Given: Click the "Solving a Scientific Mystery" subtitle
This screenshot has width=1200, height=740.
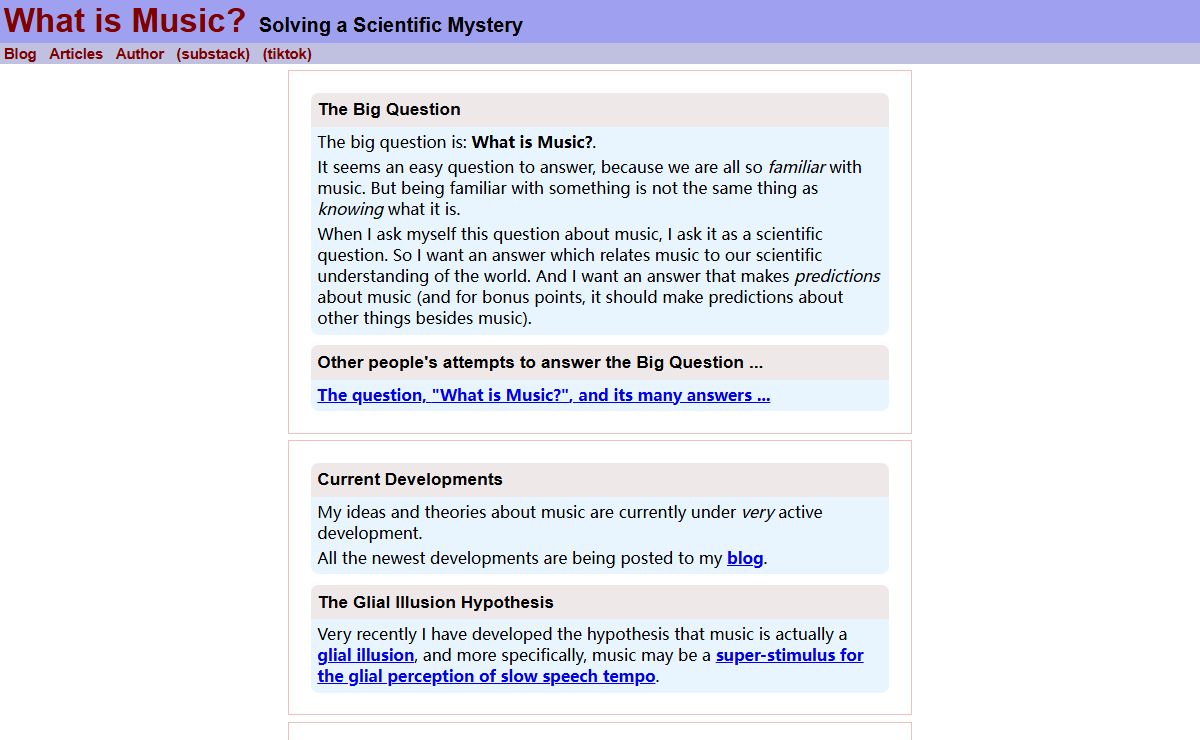Looking at the screenshot, I should coord(391,26).
